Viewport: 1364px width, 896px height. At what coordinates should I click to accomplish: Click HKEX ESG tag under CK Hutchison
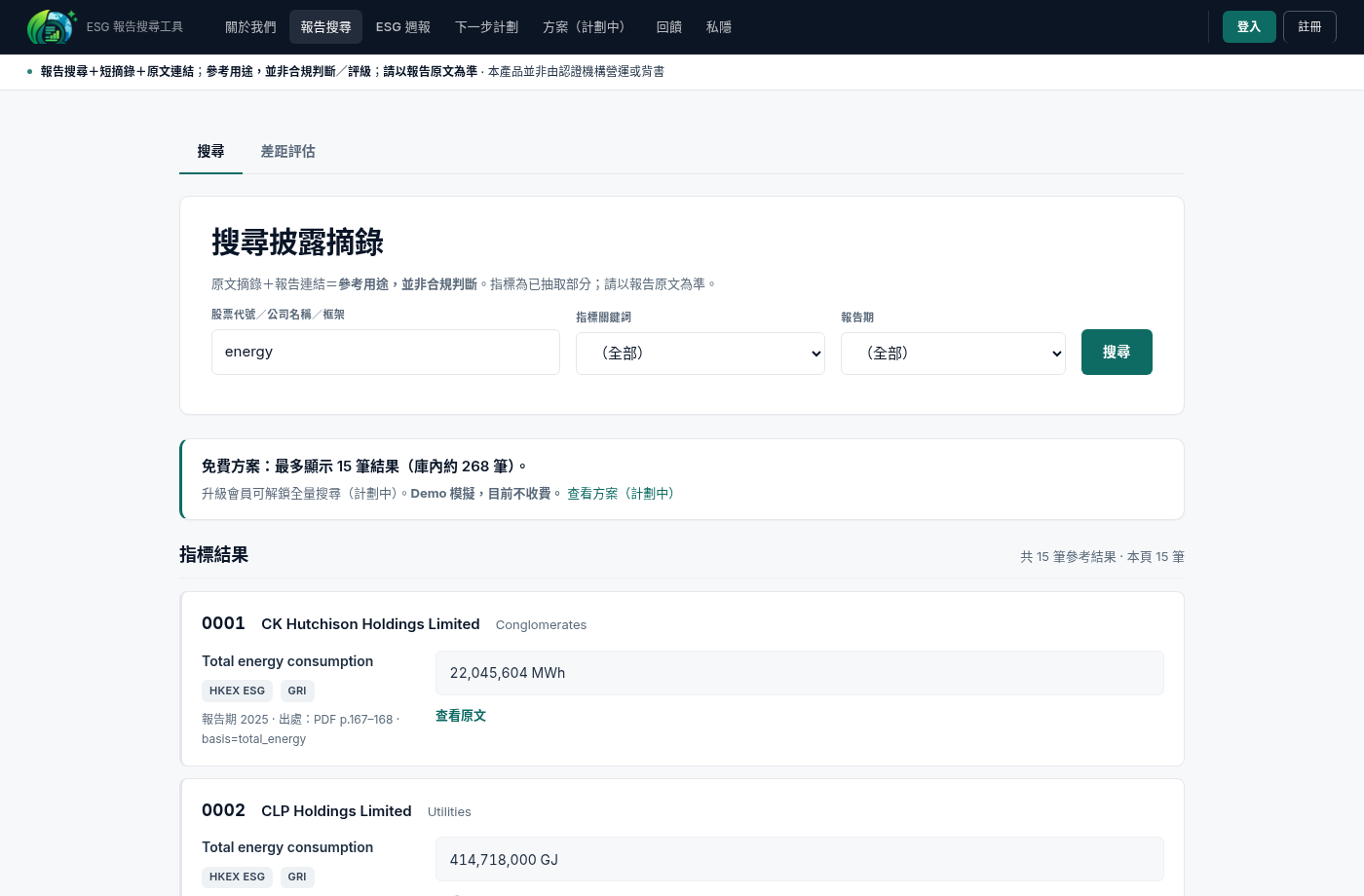(237, 691)
